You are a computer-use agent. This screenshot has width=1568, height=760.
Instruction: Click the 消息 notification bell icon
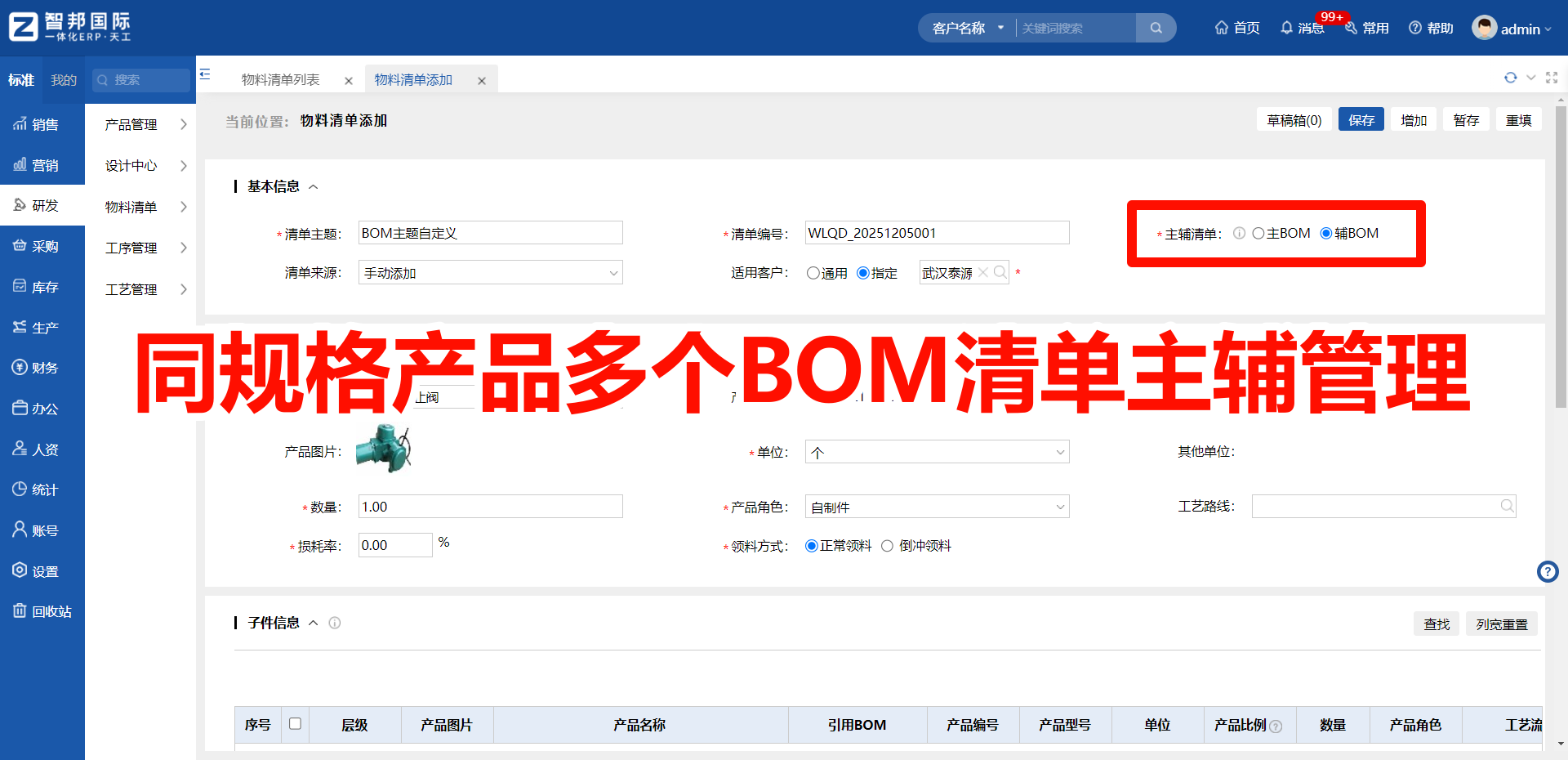[x=1289, y=27]
